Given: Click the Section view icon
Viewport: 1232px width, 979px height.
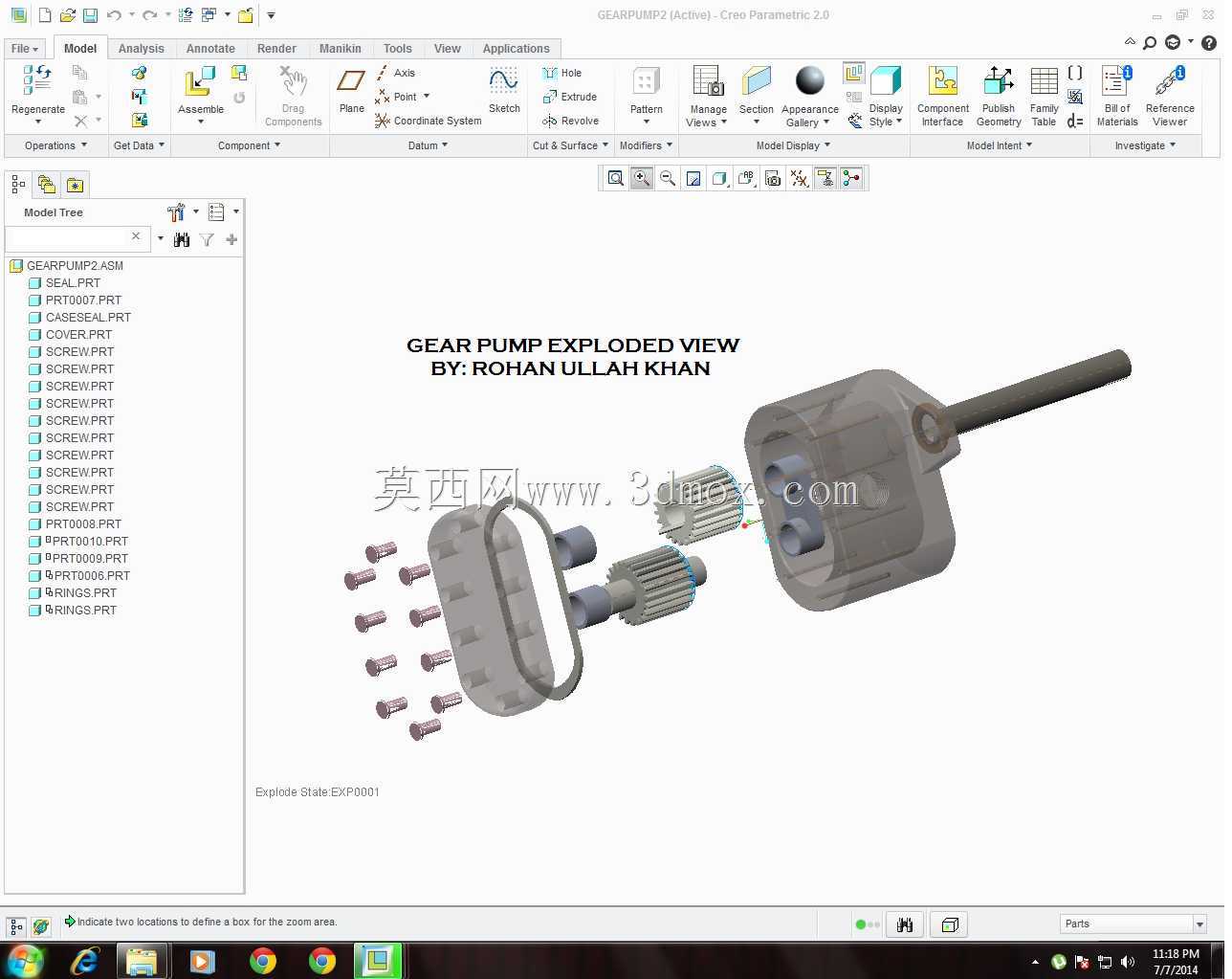Looking at the screenshot, I should (756, 96).
